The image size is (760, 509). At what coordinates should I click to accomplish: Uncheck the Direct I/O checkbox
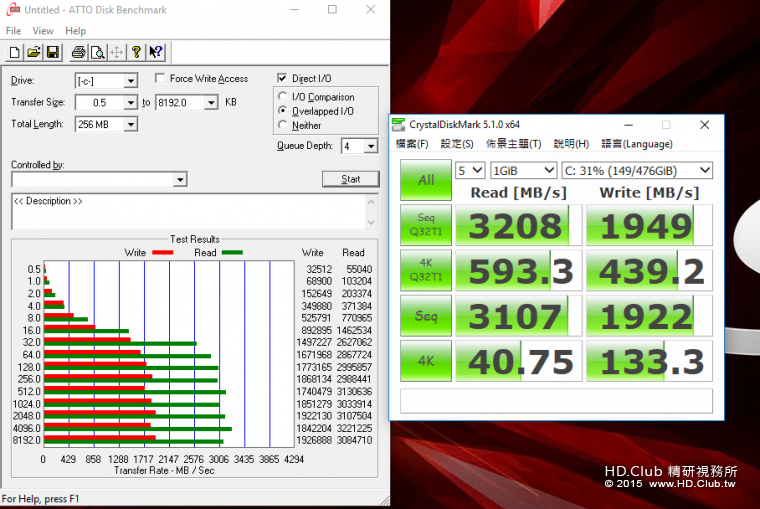[283, 79]
